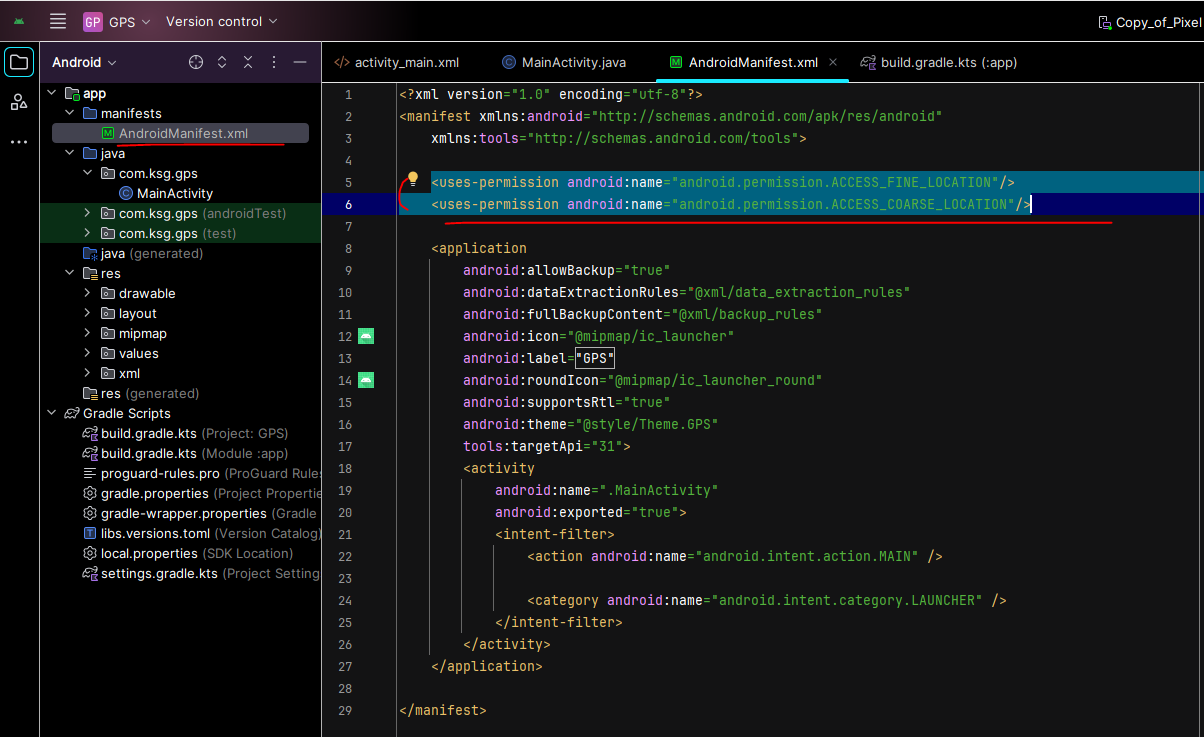The image size is (1204, 737).
Task: Expand the drawable folder
Action: (x=88, y=293)
